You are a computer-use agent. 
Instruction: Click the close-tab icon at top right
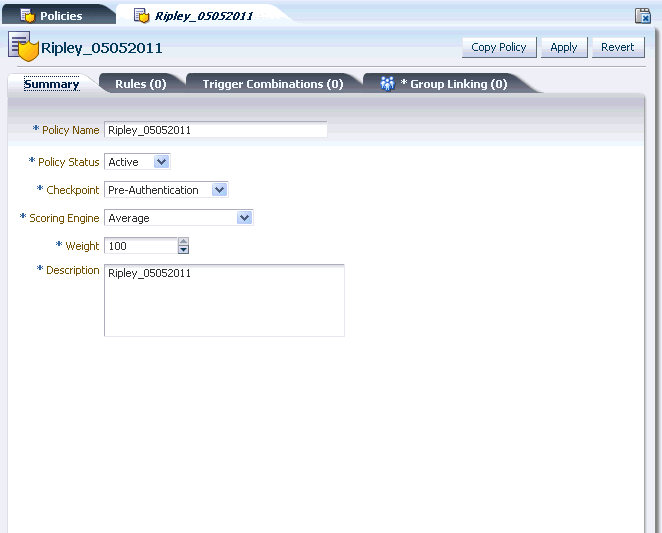point(643,16)
